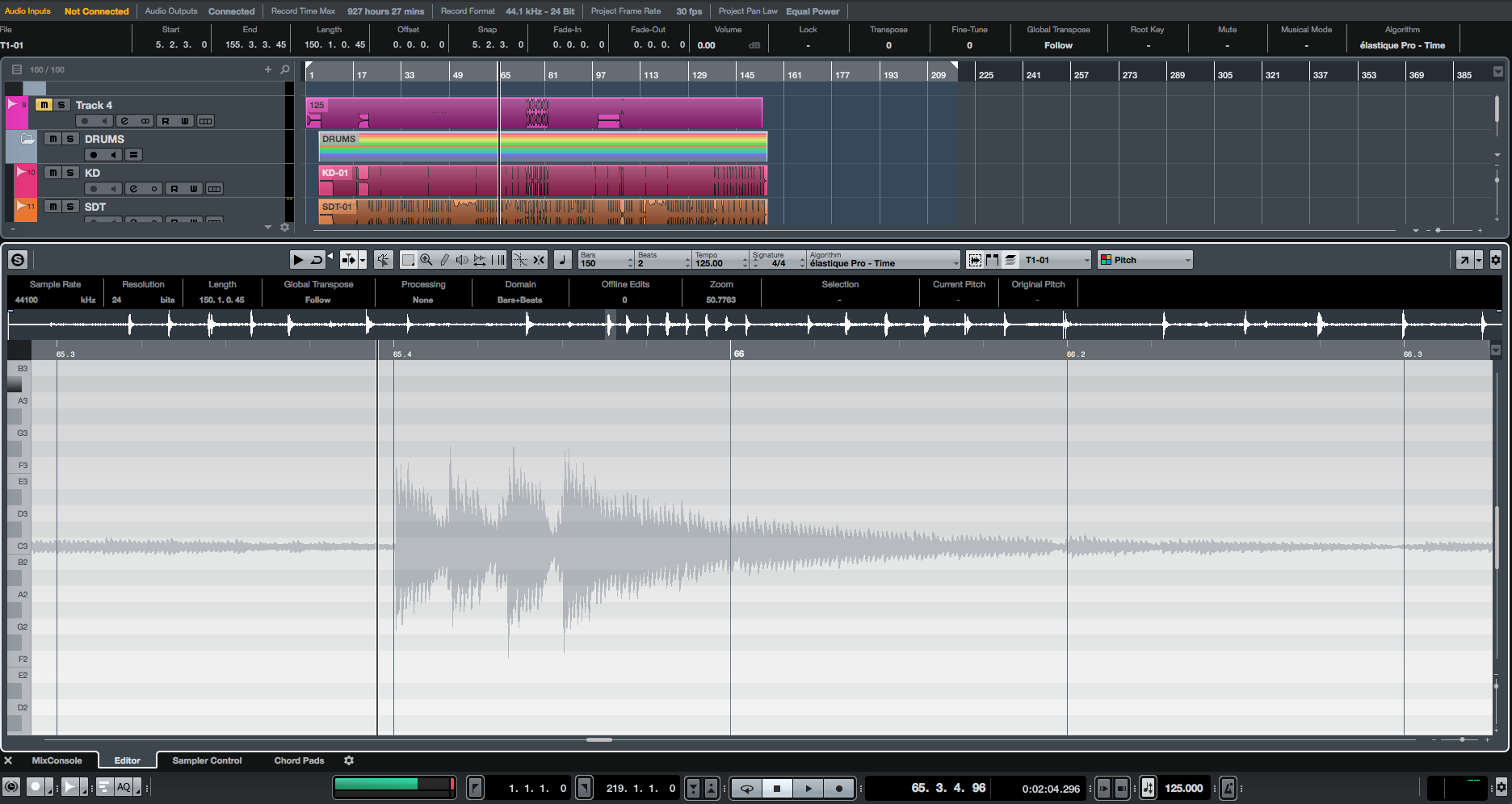Viewport: 1512px width, 804px height.
Task: Click the 125.000 tempo field
Action: [1183, 789]
